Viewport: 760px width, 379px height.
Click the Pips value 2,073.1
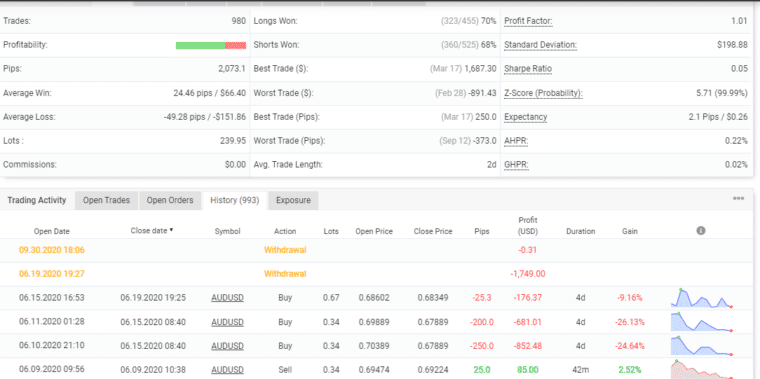point(232,69)
